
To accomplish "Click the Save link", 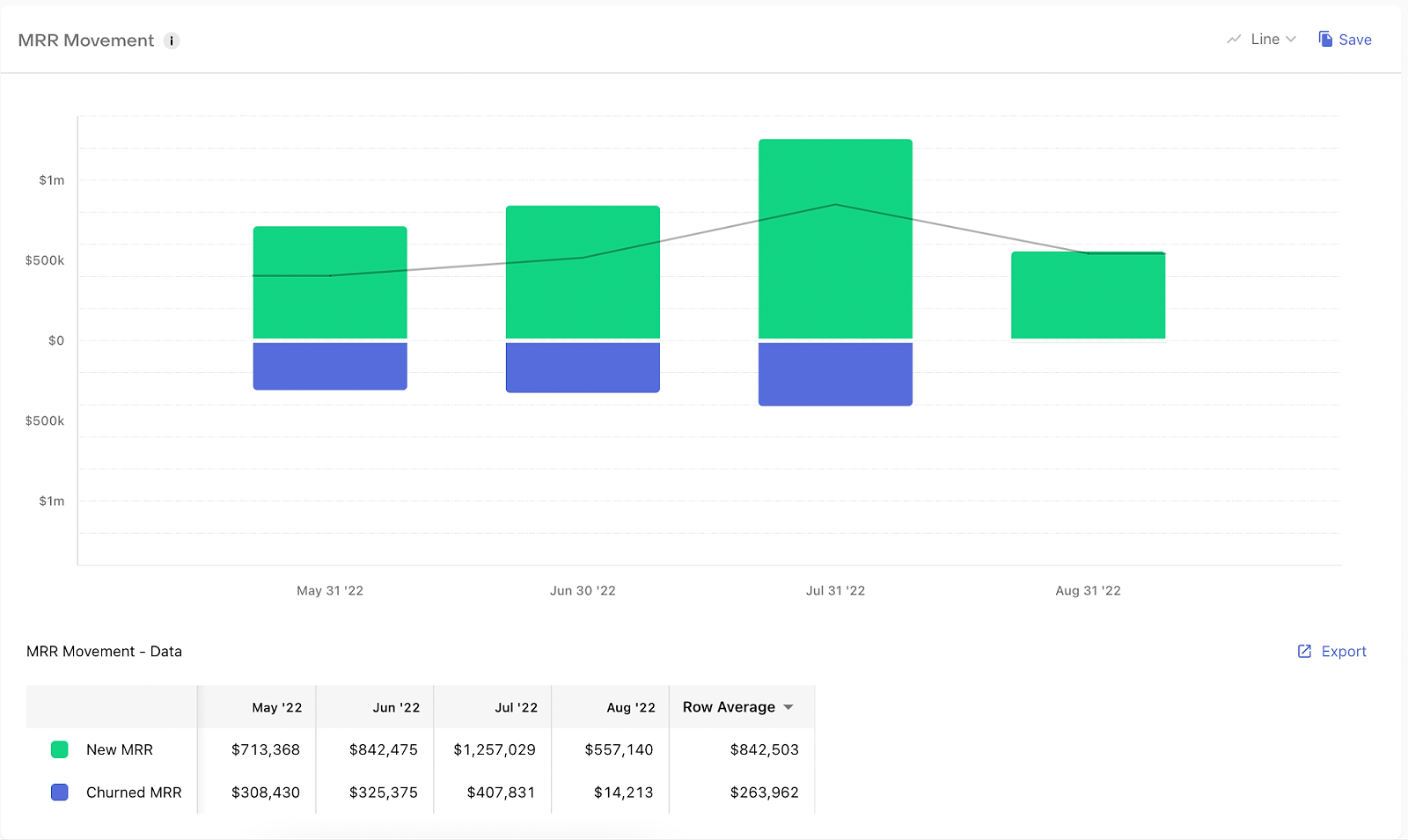I will click(x=1345, y=40).
